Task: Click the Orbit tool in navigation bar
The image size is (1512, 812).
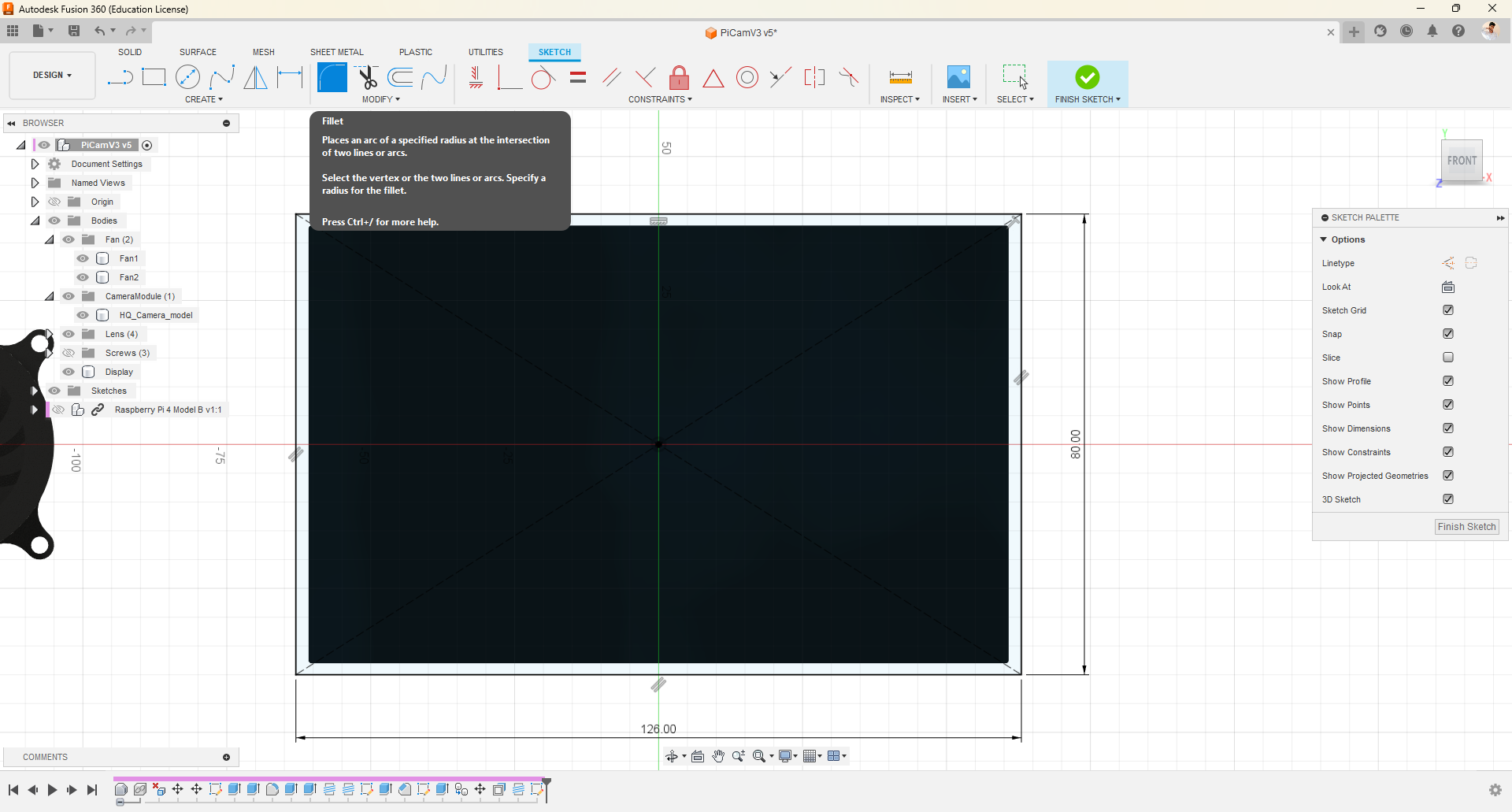Action: coord(671,756)
